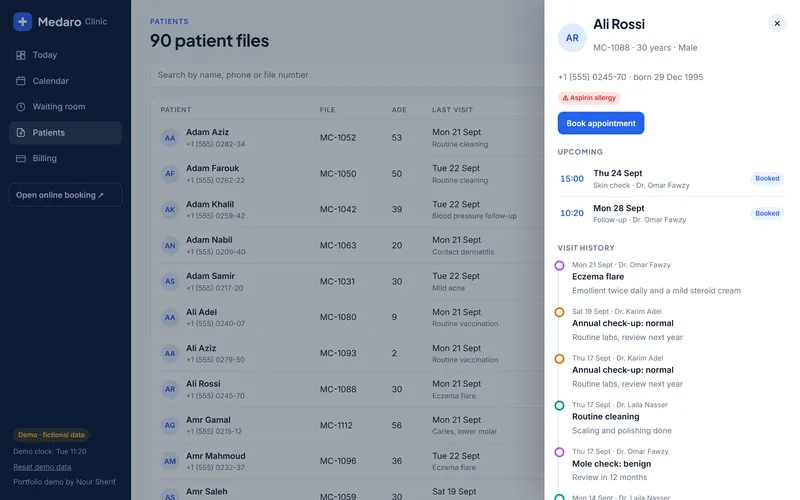Click the teal marker beside Routine cleaning visit
This screenshot has width=800, height=500.
[559, 406]
